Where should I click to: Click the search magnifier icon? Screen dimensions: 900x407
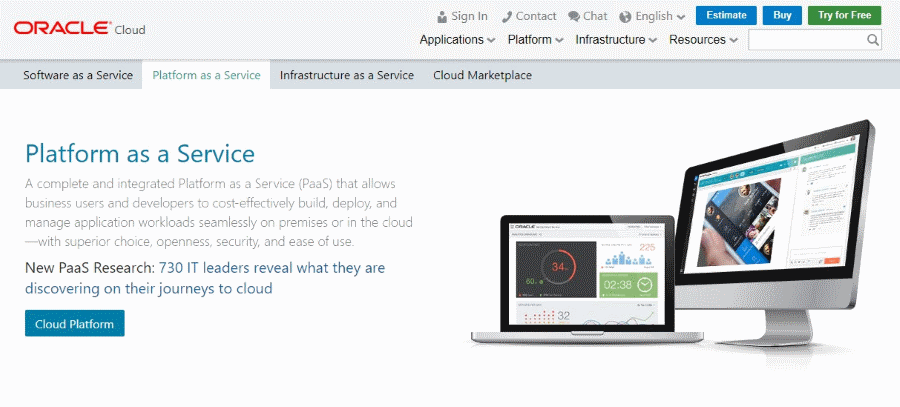[x=872, y=40]
